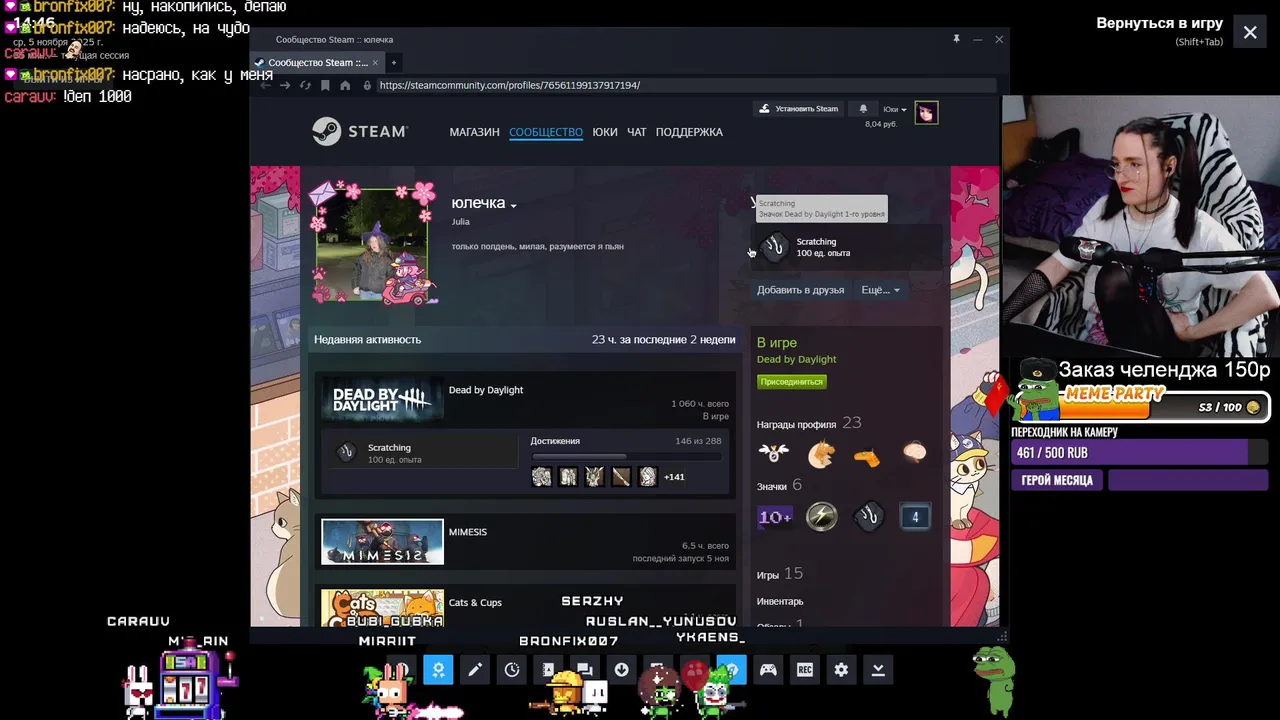Click the REC recording icon
Viewport: 1280px width, 720px height.
coord(804,670)
